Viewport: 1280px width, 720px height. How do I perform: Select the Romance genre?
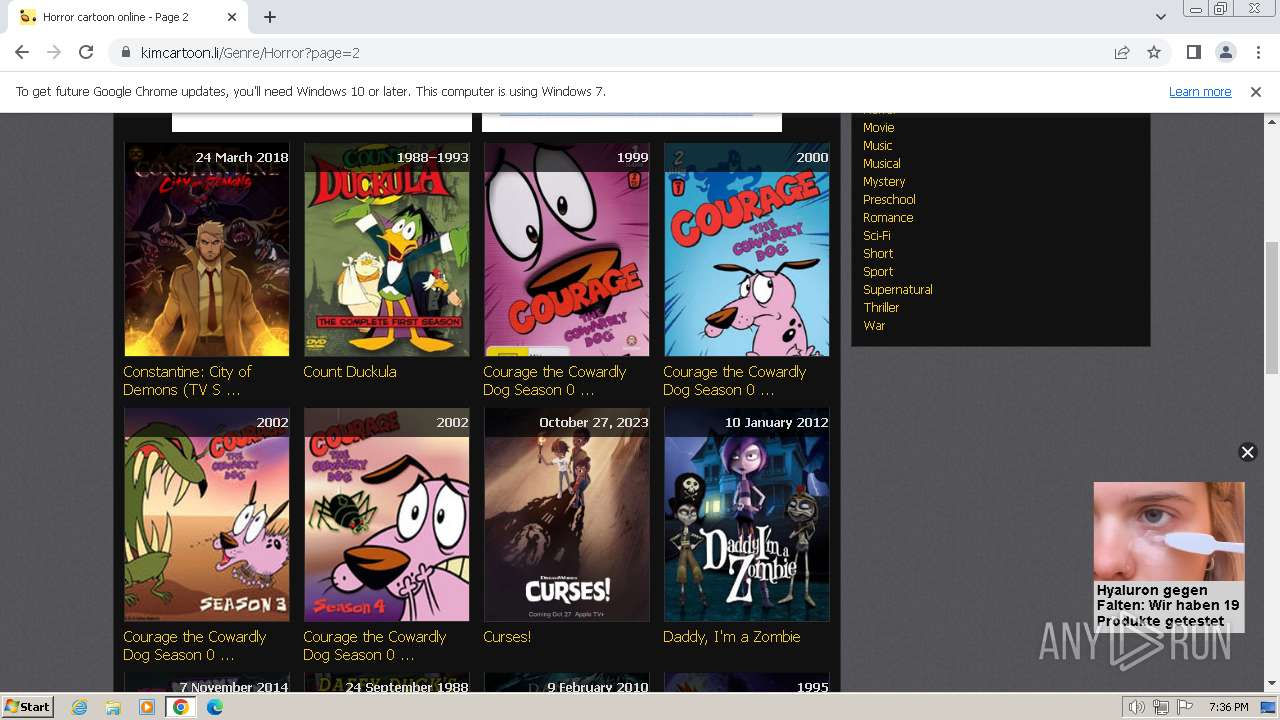888,217
